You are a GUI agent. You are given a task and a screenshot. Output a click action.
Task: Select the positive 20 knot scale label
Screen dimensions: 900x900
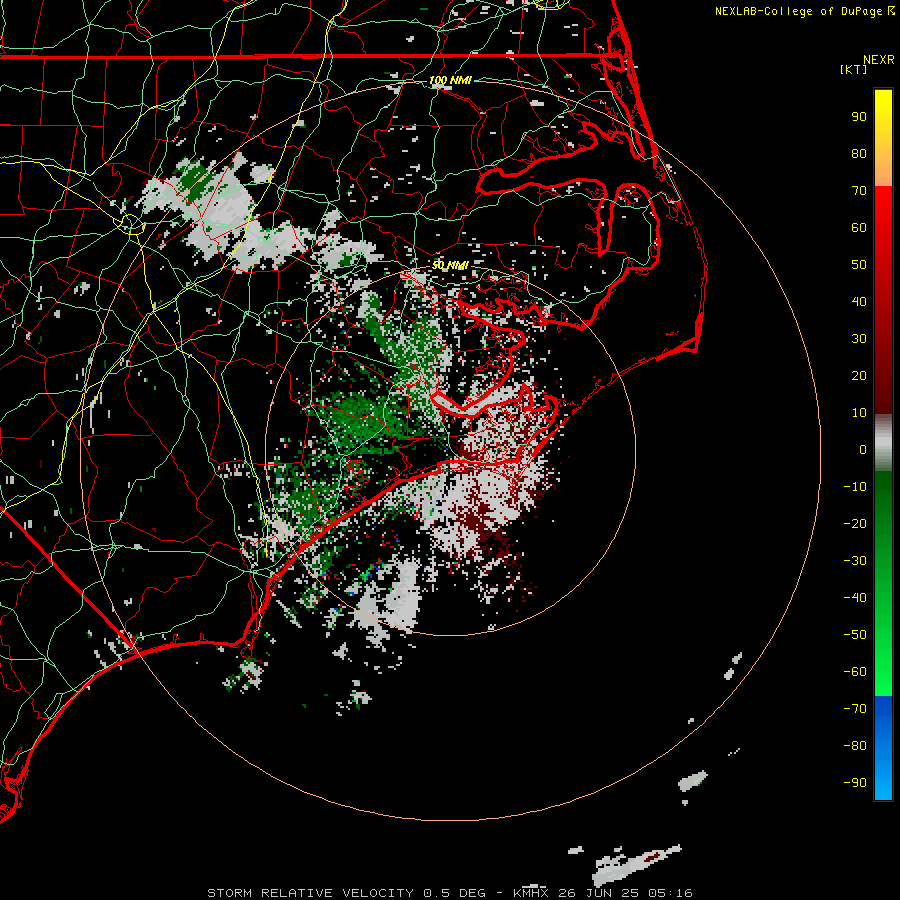(x=859, y=376)
